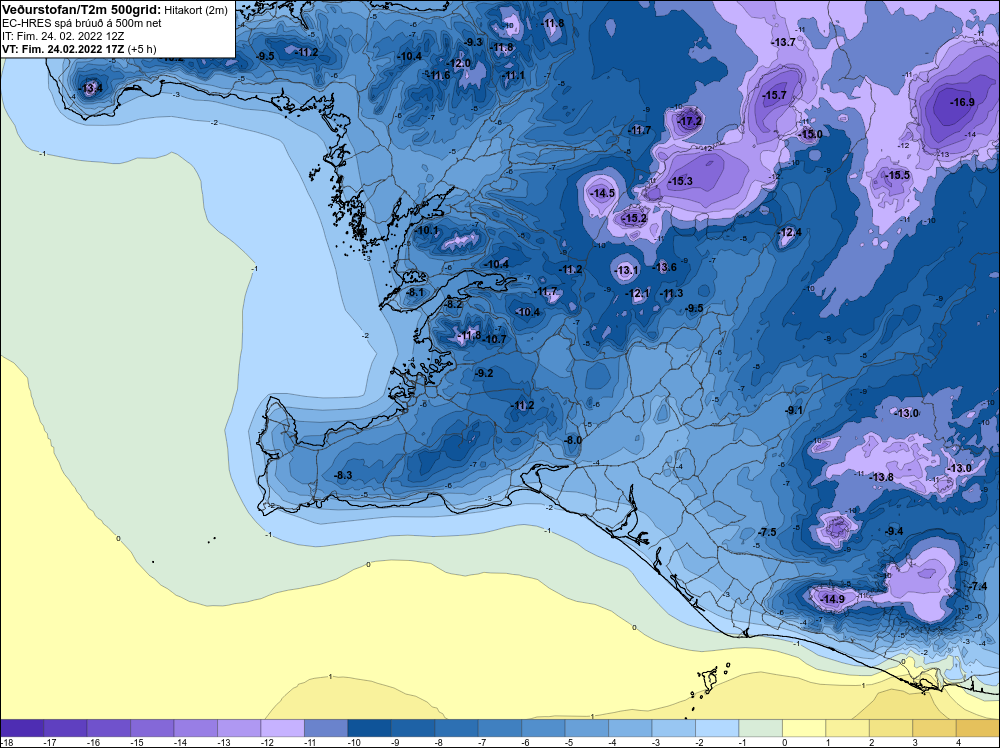The image size is (1000, 748).
Task: Click the 'EC-HRES spá brúuð á 500m net' line
Action: click(x=82, y=23)
